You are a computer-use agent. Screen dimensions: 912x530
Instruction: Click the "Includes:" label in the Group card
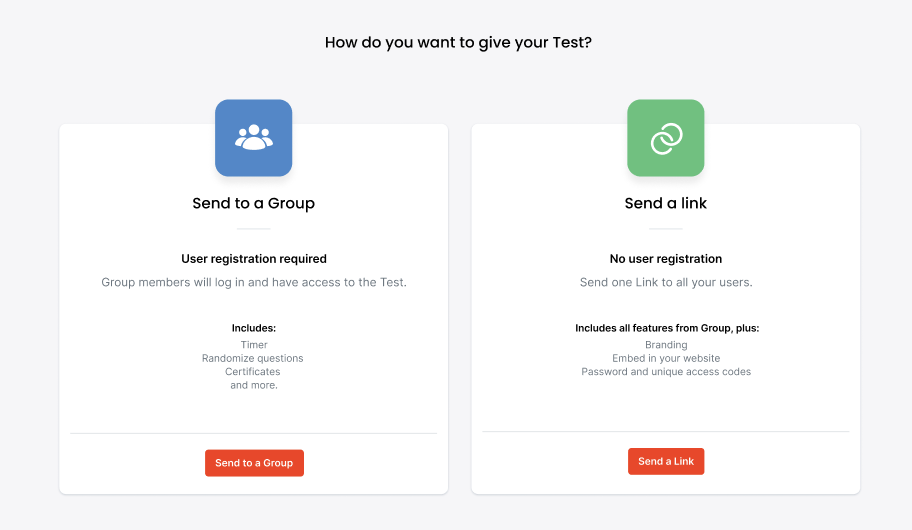pyautogui.click(x=253, y=328)
